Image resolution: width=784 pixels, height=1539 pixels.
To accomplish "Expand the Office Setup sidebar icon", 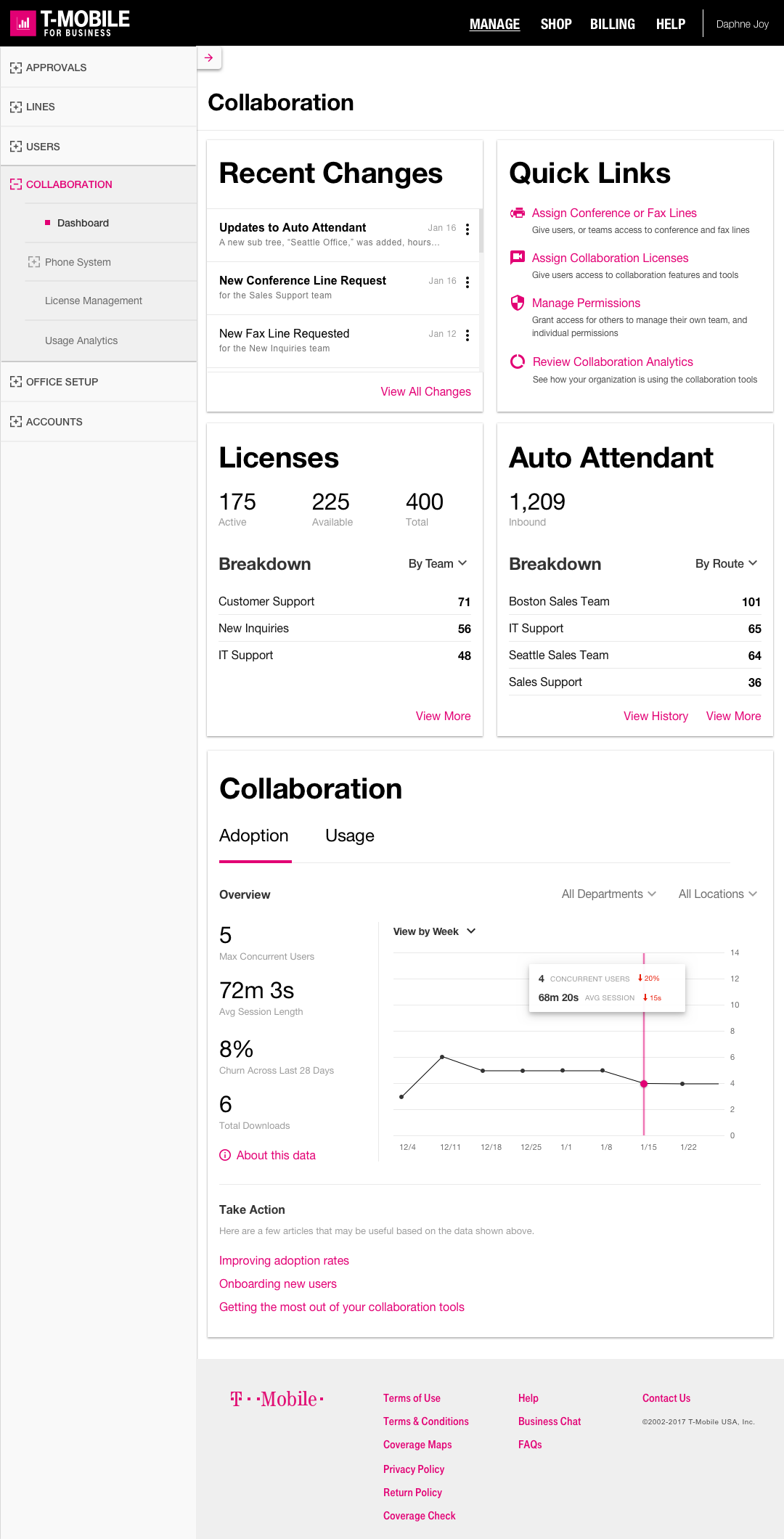I will (16, 382).
